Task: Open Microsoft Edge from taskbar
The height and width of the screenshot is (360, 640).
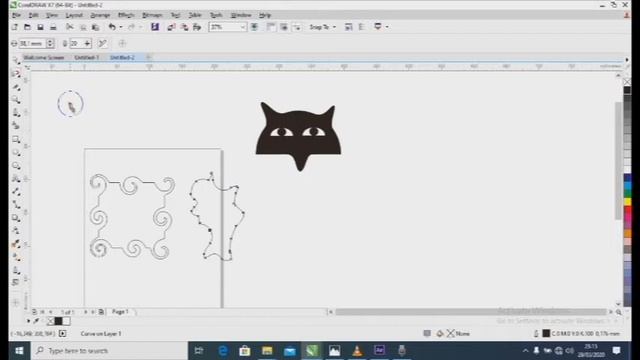Action: click(x=223, y=351)
